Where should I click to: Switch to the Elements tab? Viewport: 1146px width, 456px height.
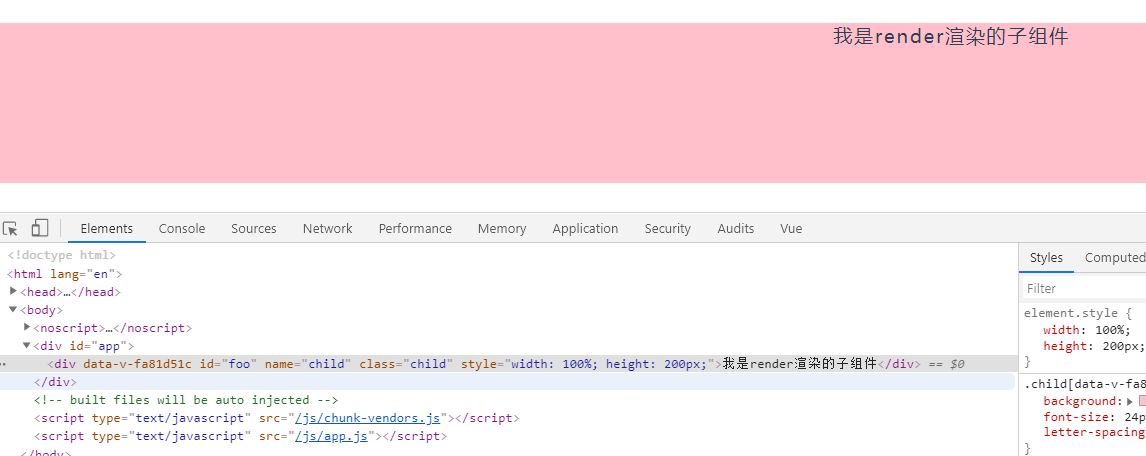(x=107, y=229)
